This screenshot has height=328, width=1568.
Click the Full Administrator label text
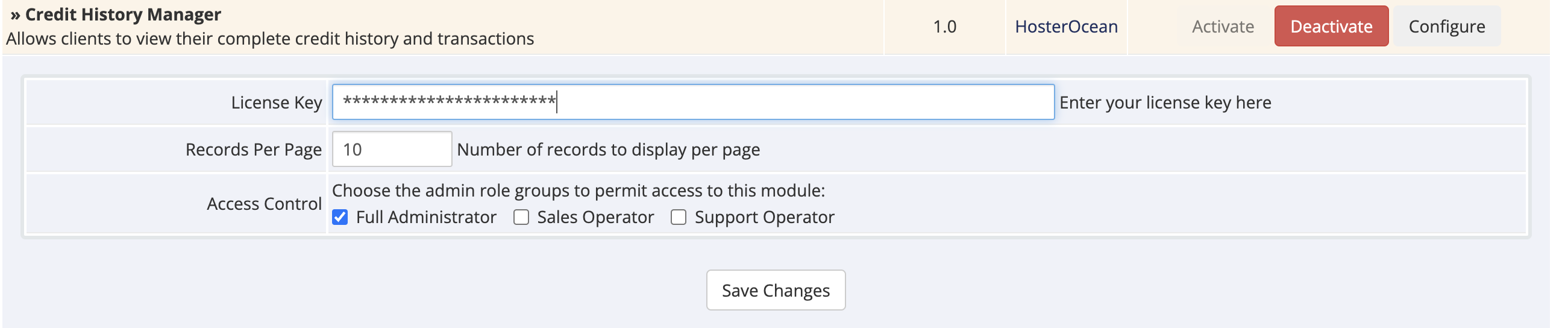click(x=426, y=217)
